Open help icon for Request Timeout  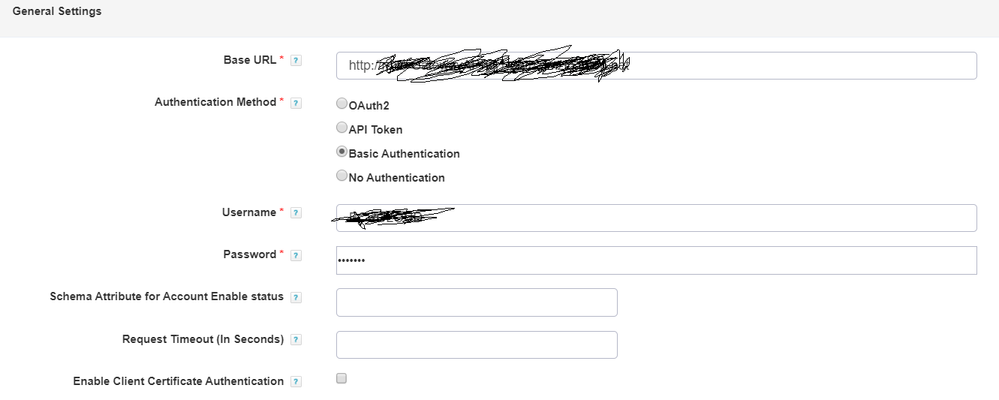point(296,339)
